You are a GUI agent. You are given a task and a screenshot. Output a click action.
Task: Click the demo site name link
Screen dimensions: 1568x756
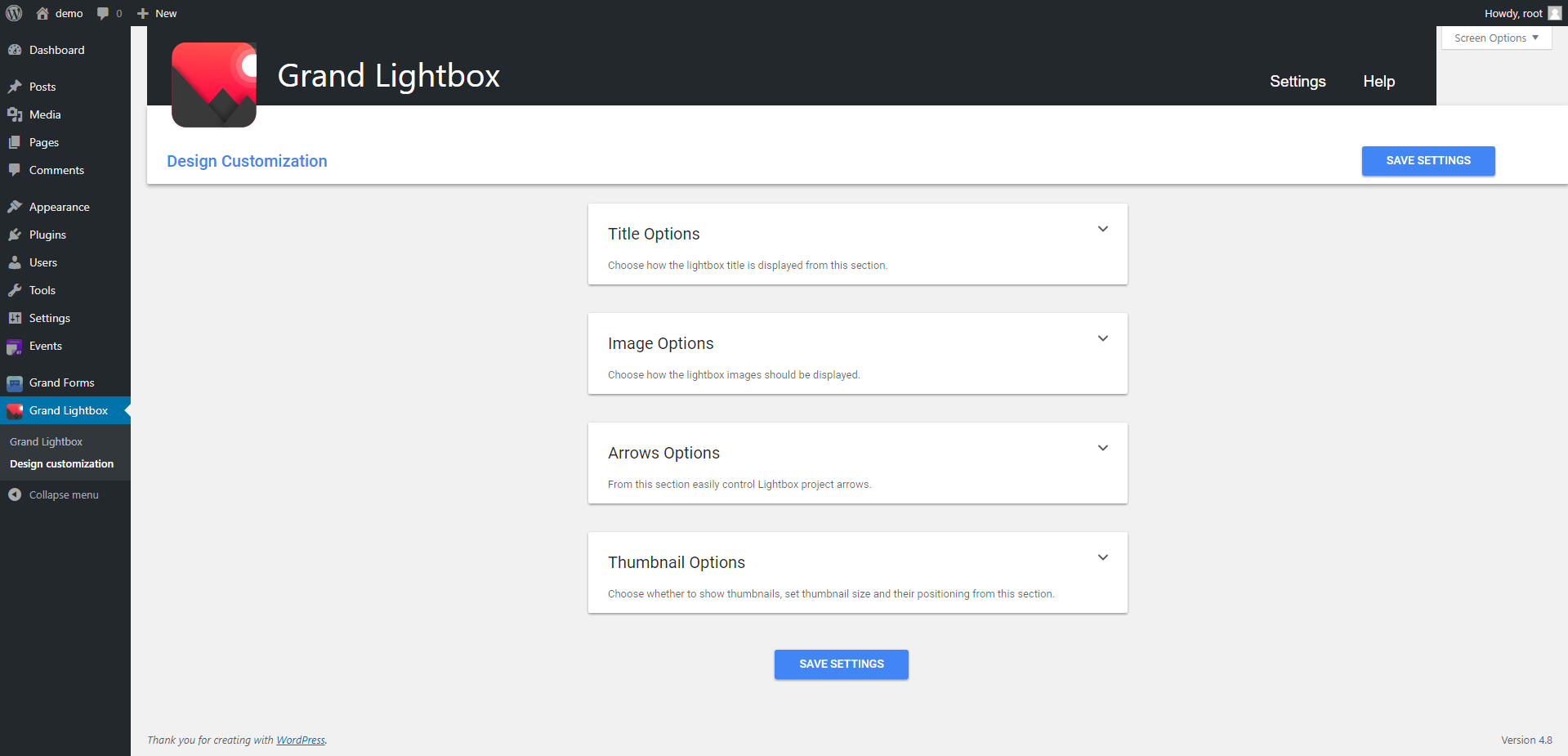69,13
